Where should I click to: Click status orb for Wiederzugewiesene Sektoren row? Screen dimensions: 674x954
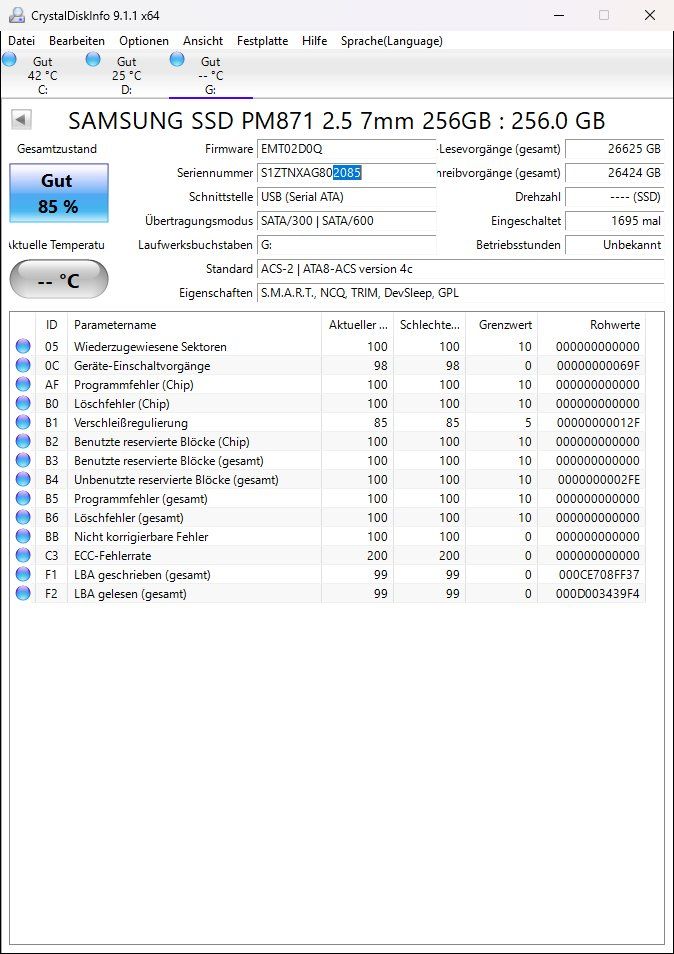23,346
